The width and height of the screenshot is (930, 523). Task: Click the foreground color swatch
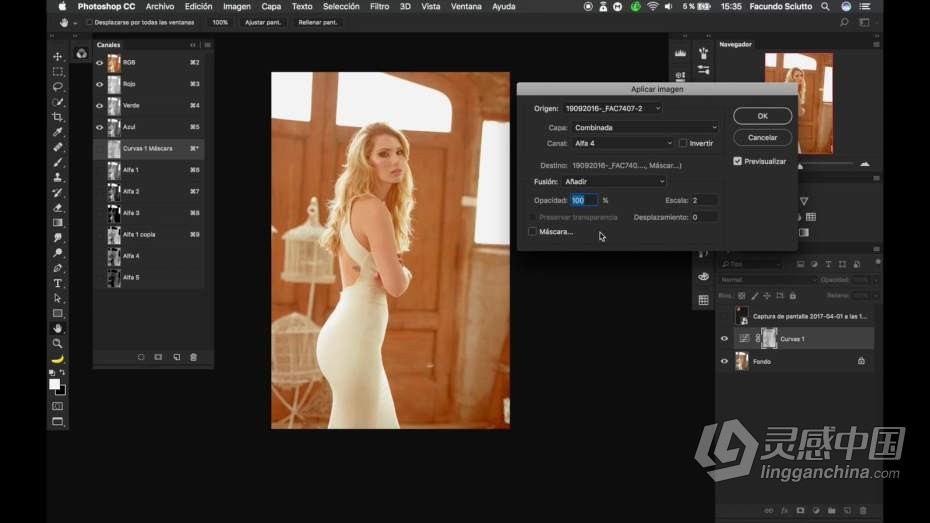(x=54, y=384)
